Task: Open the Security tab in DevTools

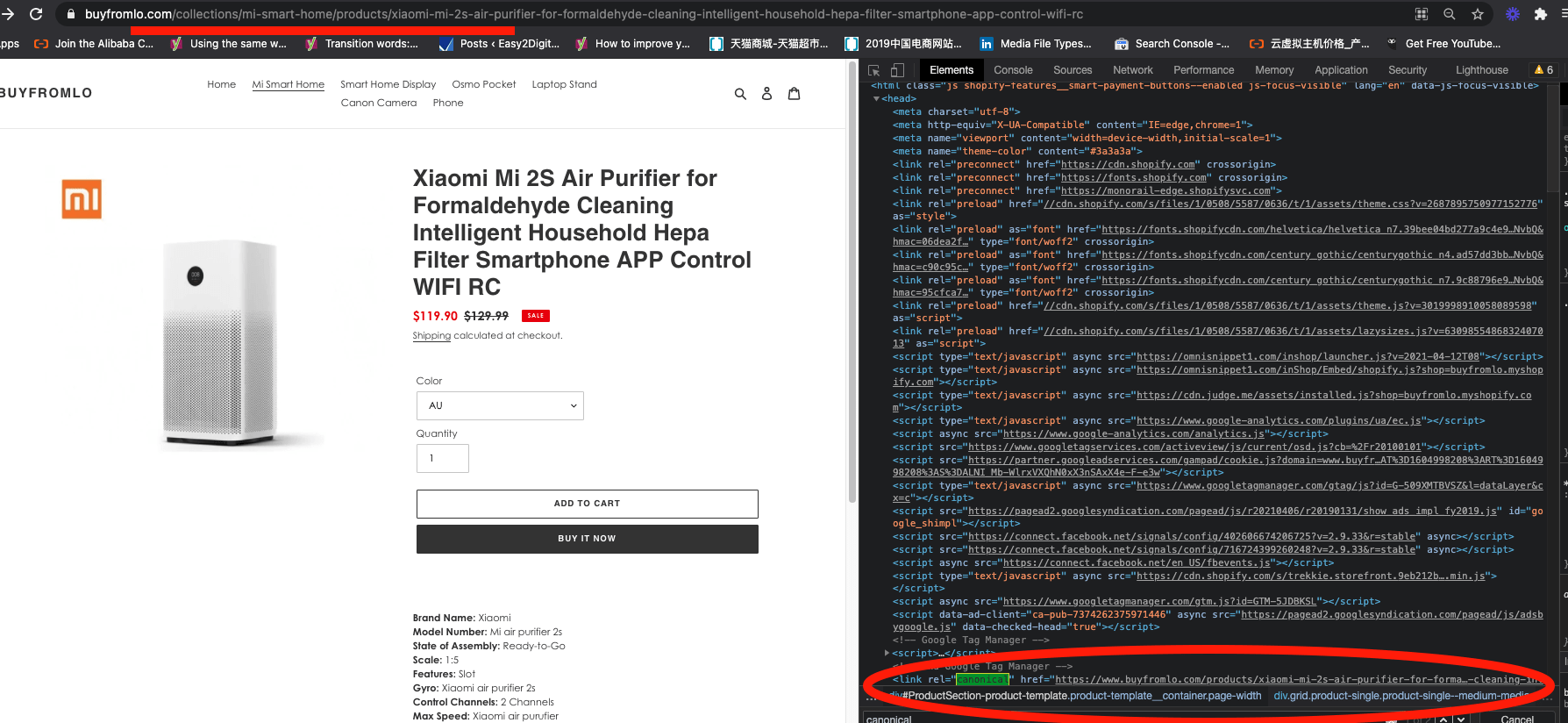Action: tap(1408, 70)
